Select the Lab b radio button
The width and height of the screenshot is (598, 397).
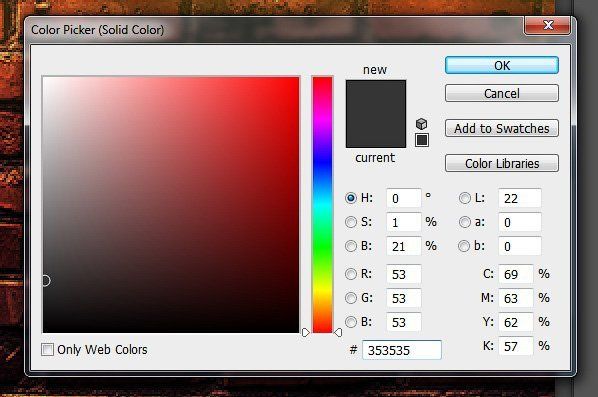464,246
